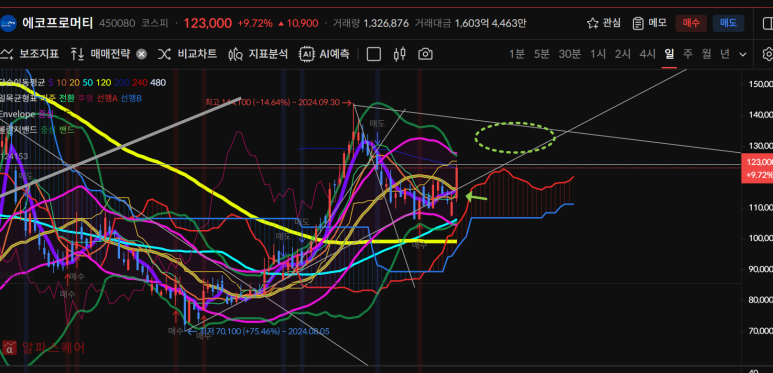Image resolution: width=773 pixels, height=373 pixels.
Task: Toggle the 10-day moving average label
Action: click(x=62, y=83)
